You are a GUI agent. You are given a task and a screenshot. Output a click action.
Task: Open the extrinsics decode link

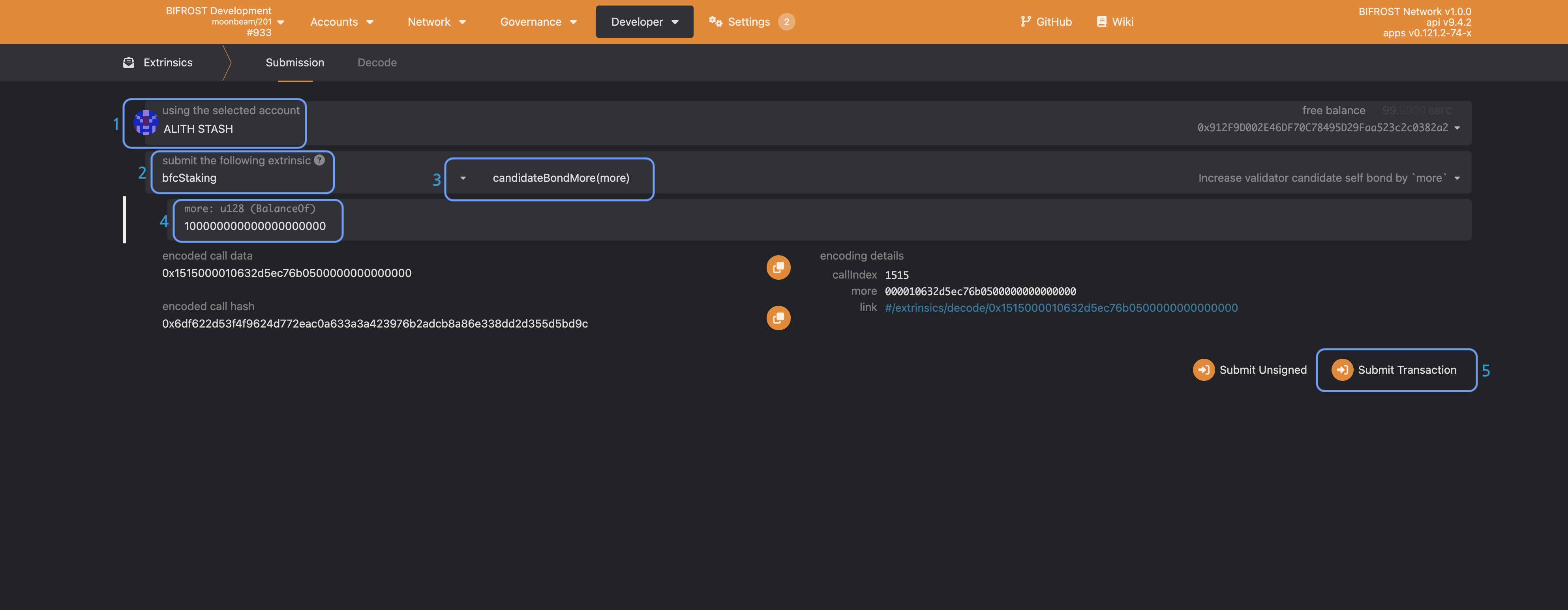pos(1060,308)
